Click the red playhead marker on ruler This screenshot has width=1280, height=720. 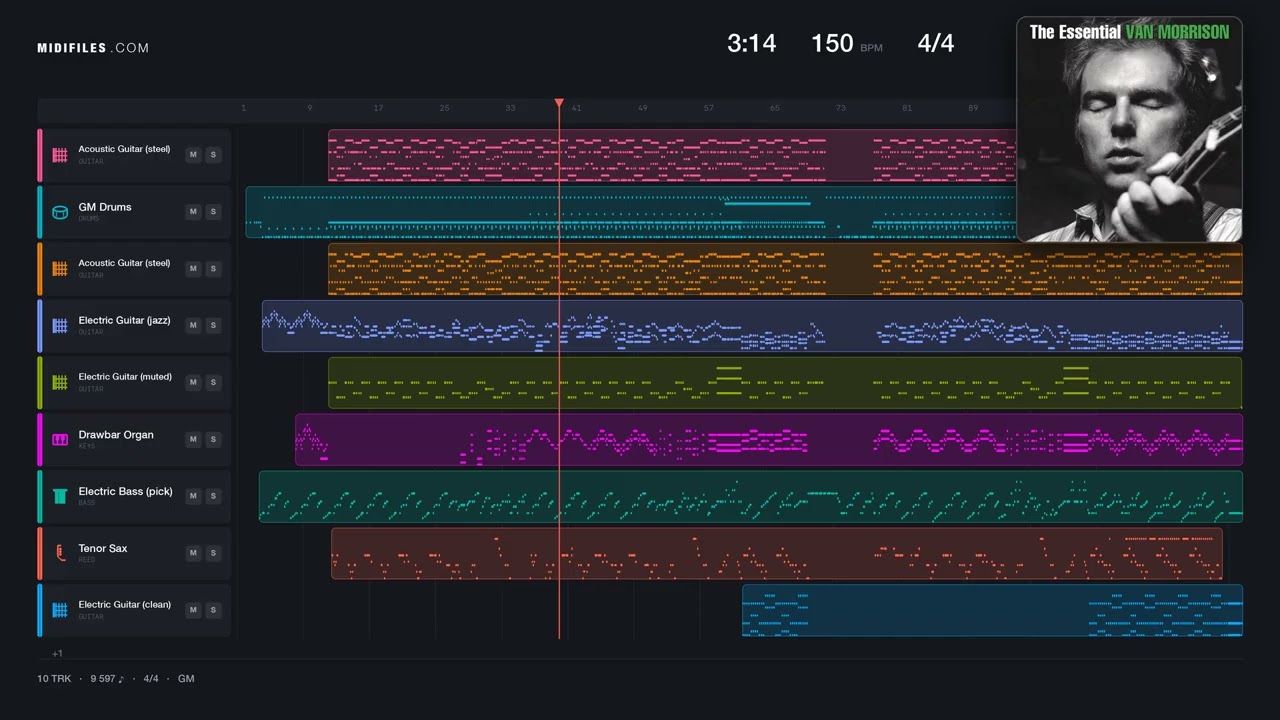click(x=559, y=104)
